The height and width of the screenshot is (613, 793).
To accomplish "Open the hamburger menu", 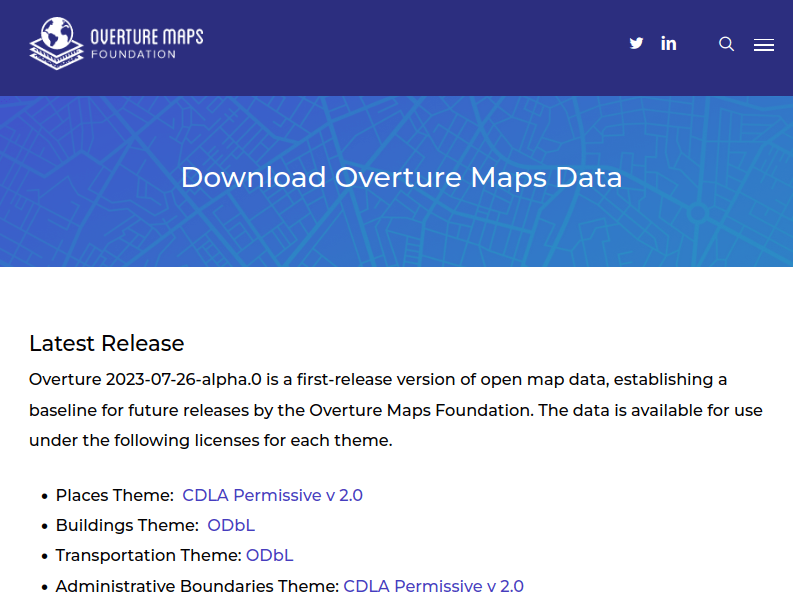I will tap(764, 45).
